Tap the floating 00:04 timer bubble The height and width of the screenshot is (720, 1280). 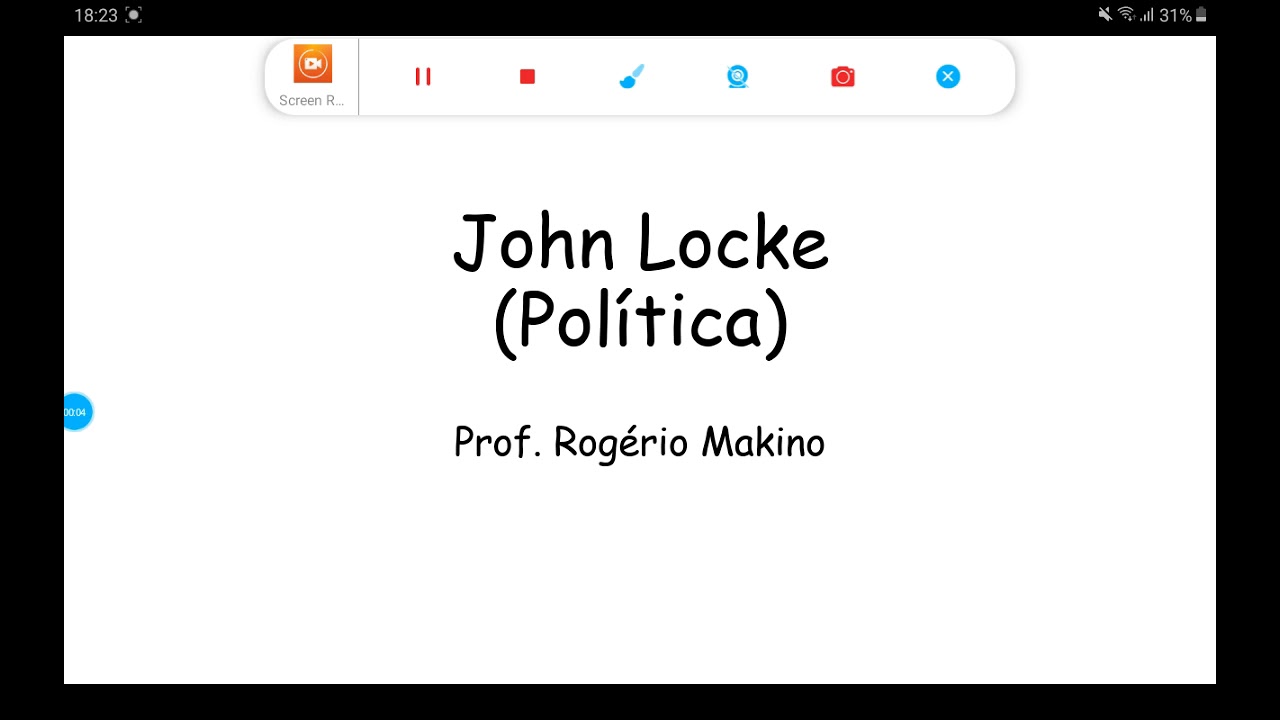point(77,412)
